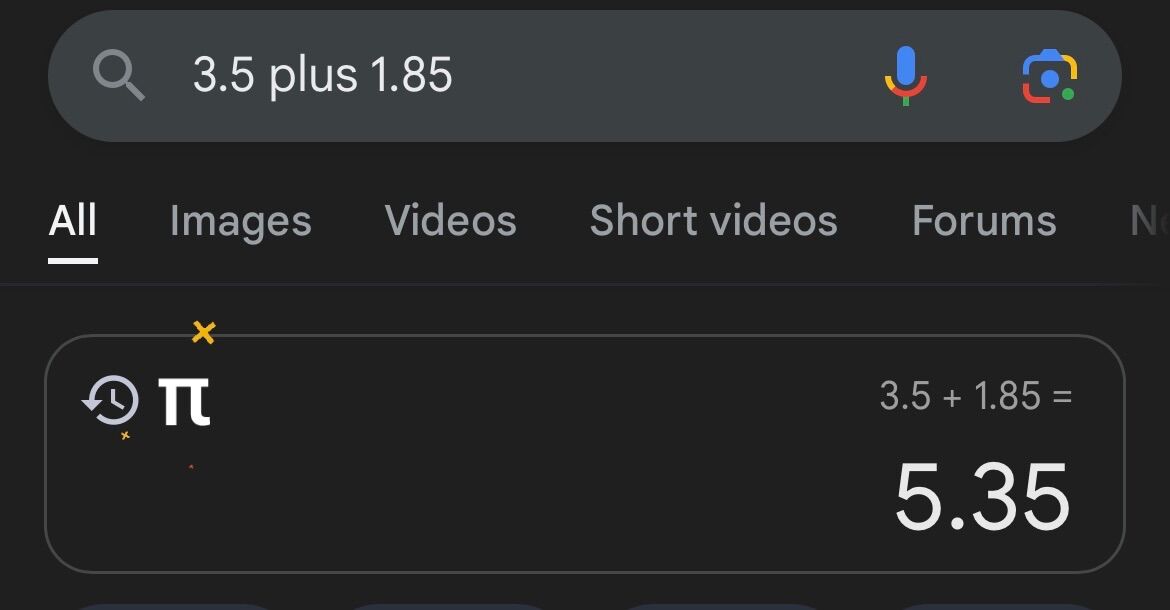Select the partially visible News tab
Screen dimensions: 1170x610
coord(1150,221)
